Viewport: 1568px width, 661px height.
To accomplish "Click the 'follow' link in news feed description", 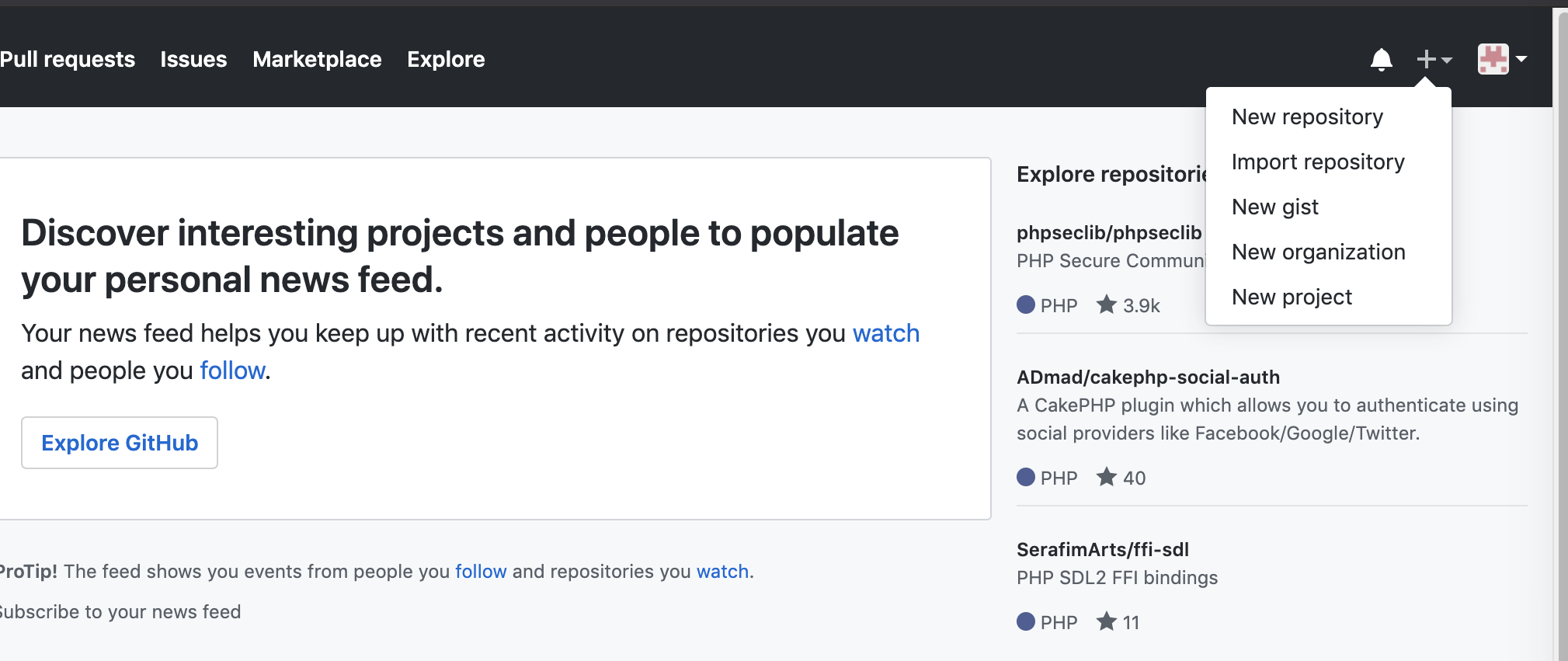I will tap(232, 371).
